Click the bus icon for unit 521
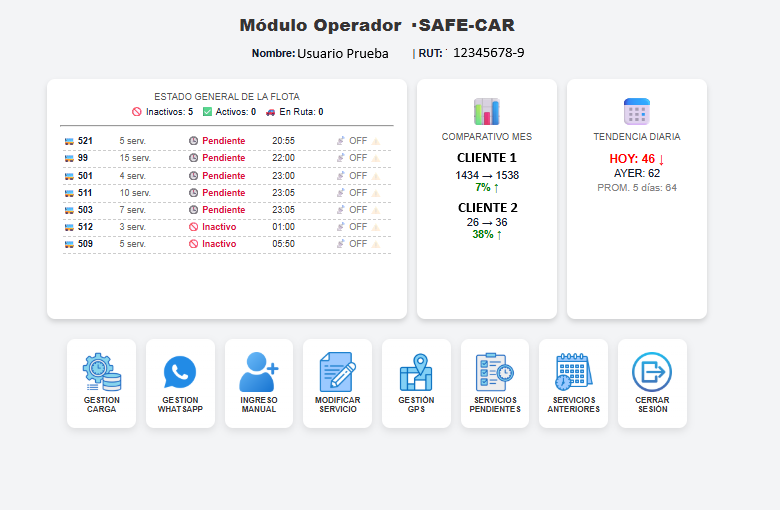The height and width of the screenshot is (510, 780). click(69, 141)
